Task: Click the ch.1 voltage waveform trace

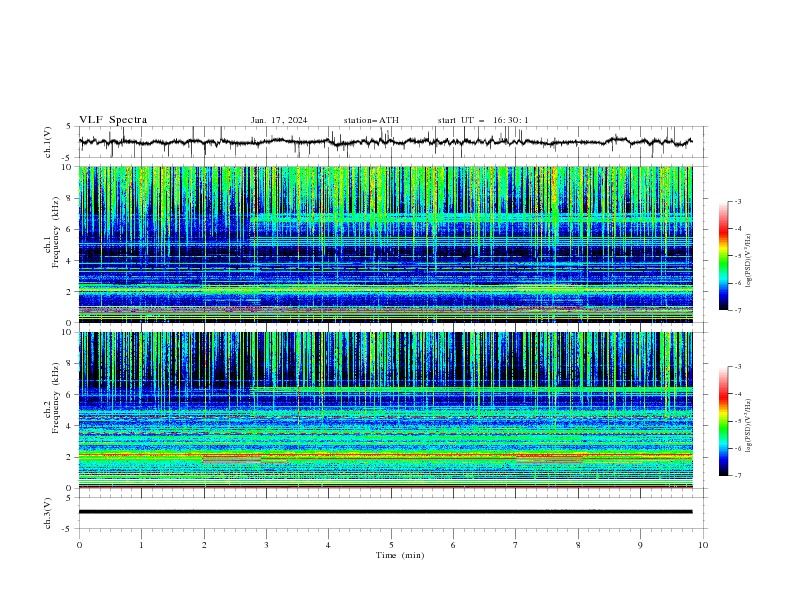Action: 385,142
